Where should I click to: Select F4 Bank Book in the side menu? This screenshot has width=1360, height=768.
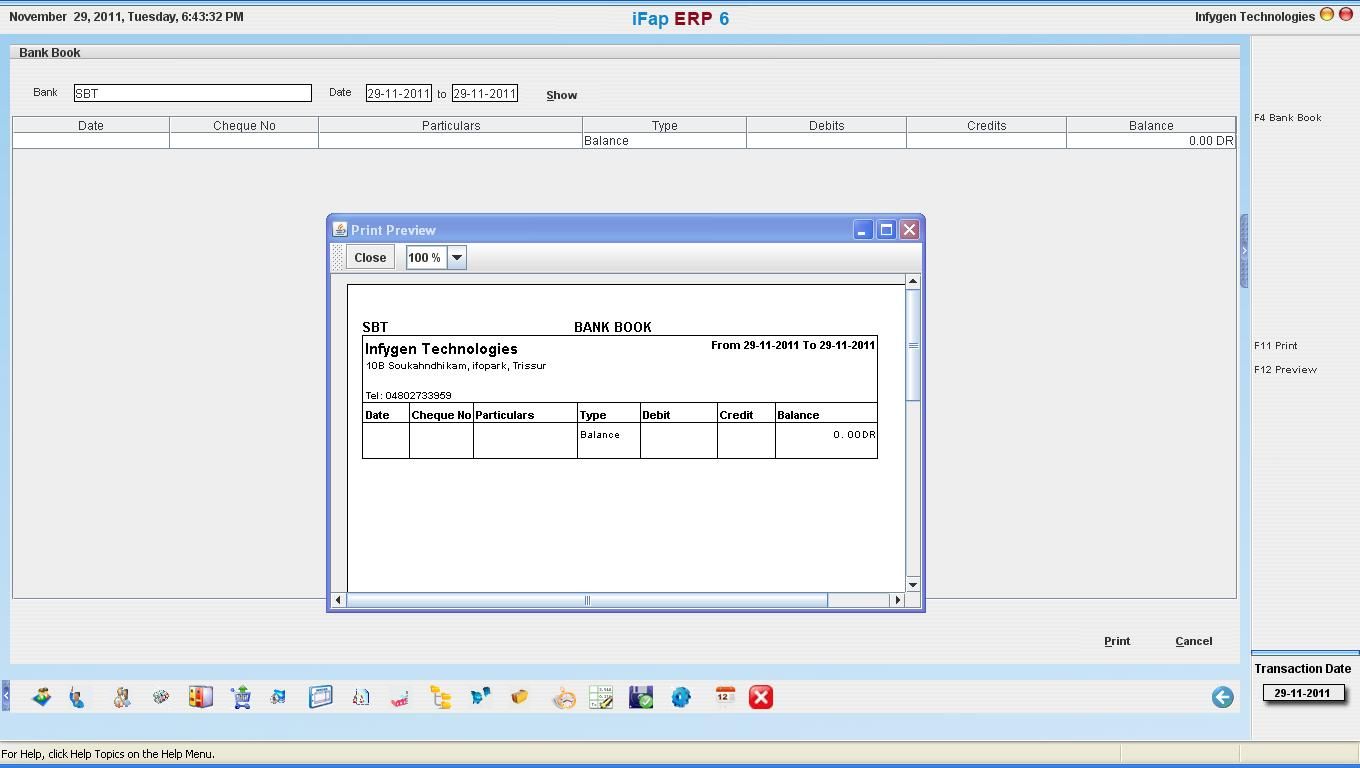pyautogui.click(x=1288, y=117)
